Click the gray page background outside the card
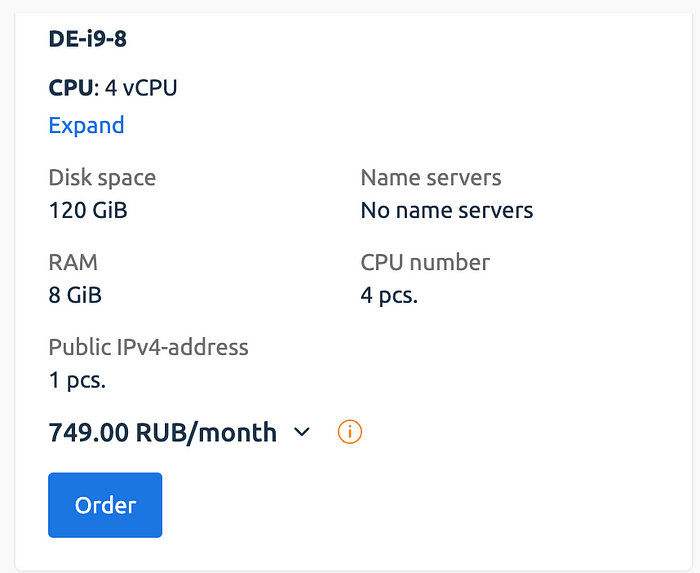The height and width of the screenshot is (573, 700). click(x=8, y=300)
